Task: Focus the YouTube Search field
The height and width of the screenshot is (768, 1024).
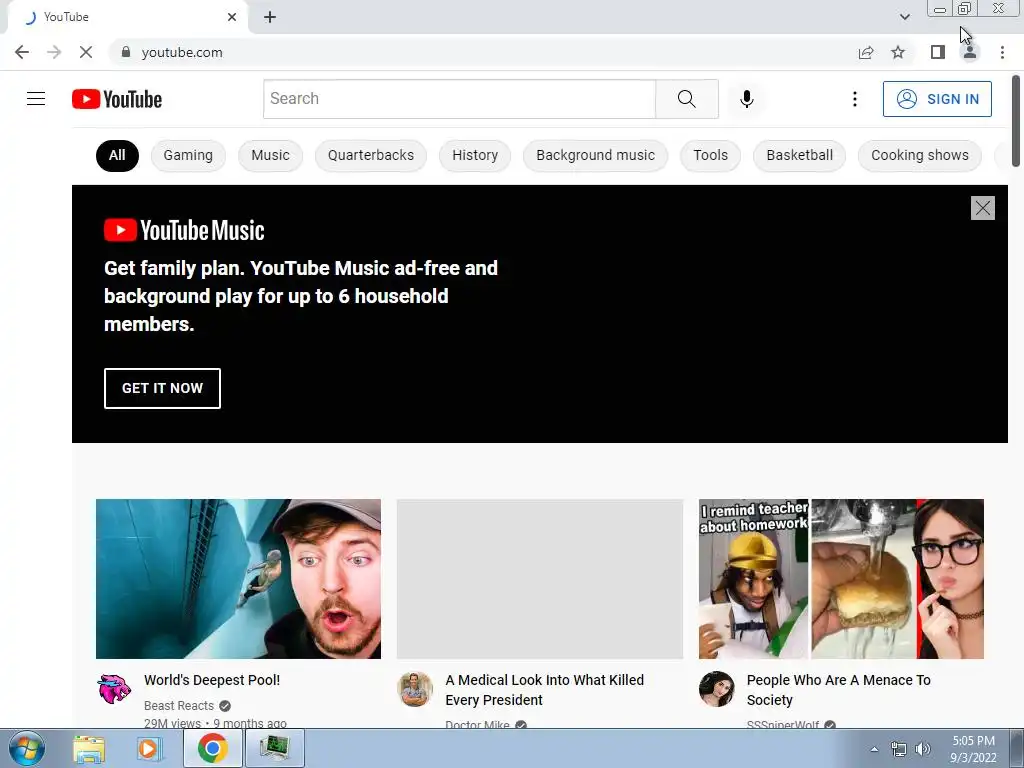Action: coord(459,99)
